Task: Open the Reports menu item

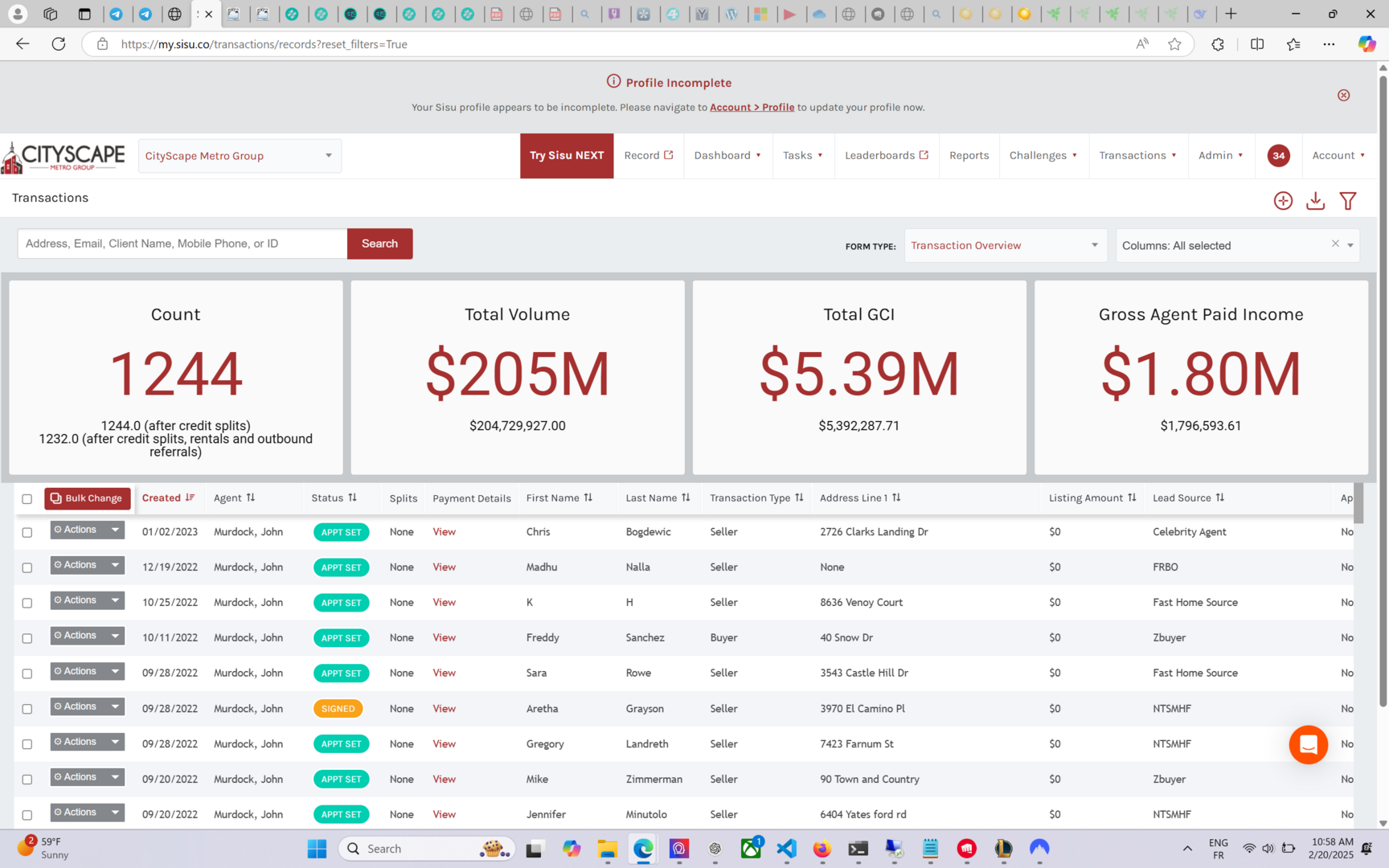Action: 969,156
